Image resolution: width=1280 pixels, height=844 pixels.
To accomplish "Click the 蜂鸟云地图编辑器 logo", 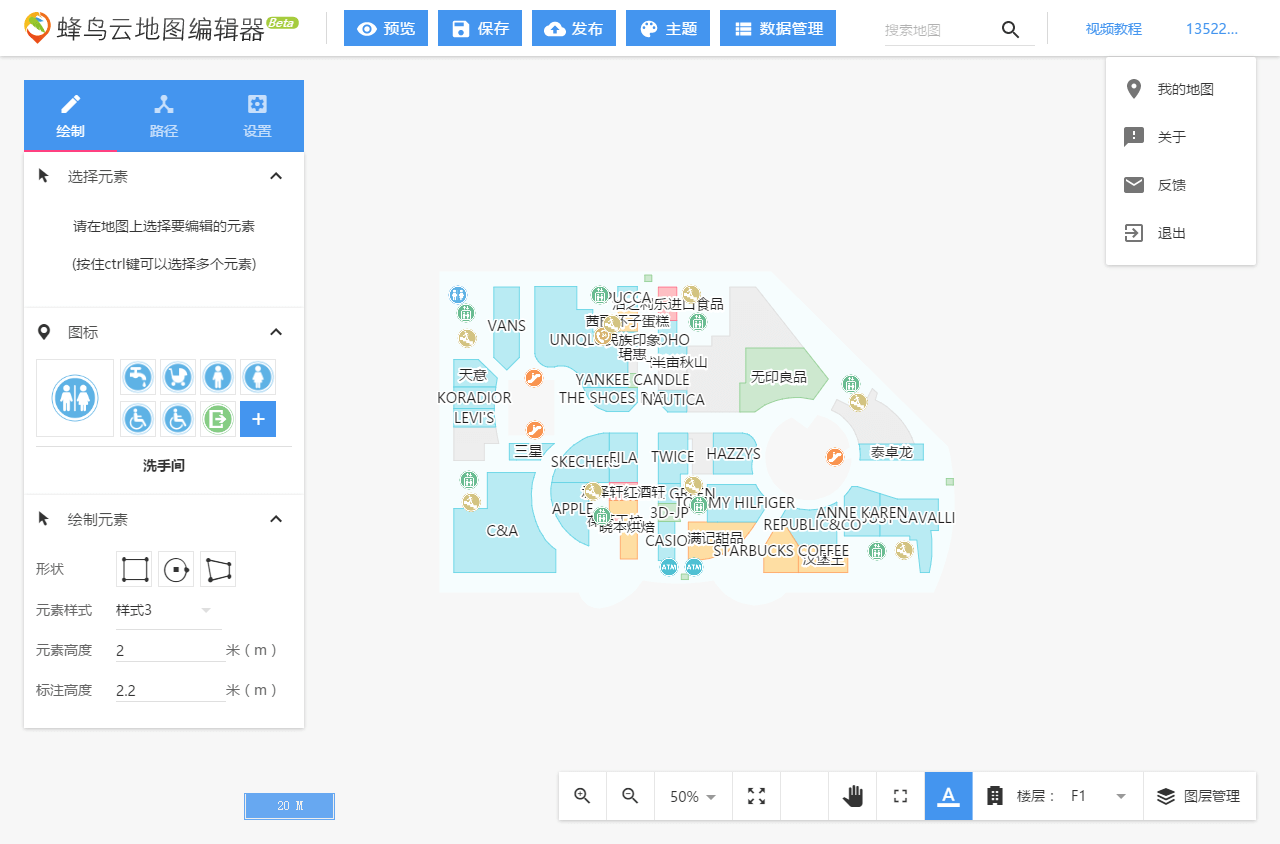I will click(x=160, y=28).
